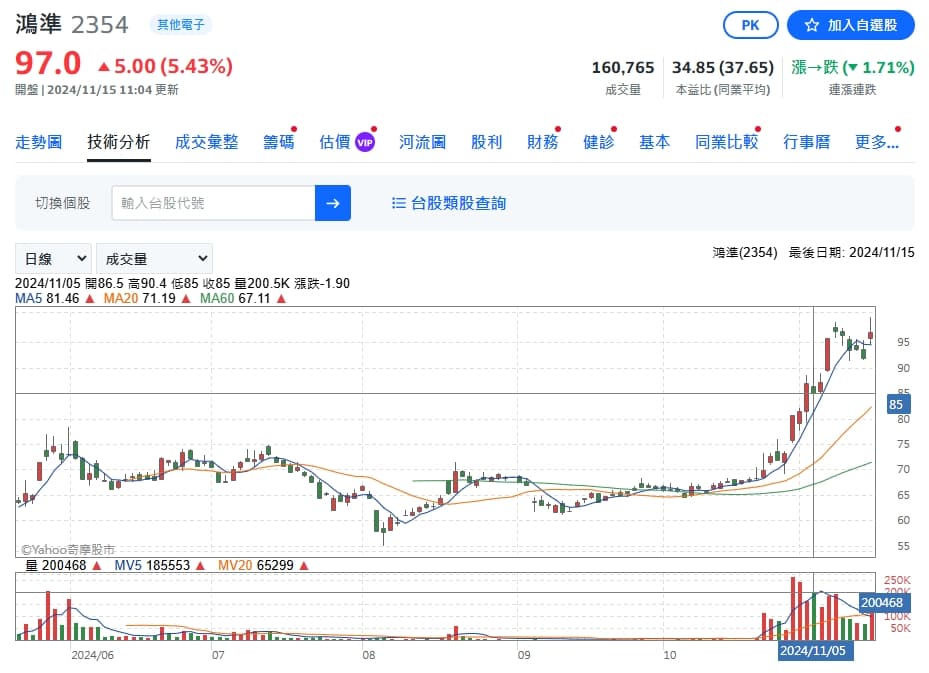Click the VIP badge beside 估價

(x=365, y=142)
